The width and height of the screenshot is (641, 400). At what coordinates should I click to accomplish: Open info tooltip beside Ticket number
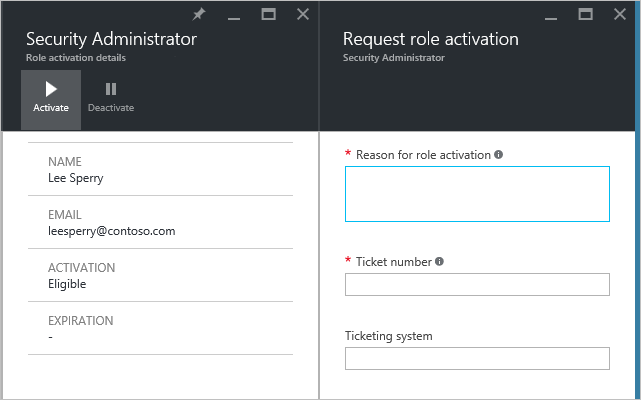pyautogui.click(x=439, y=262)
